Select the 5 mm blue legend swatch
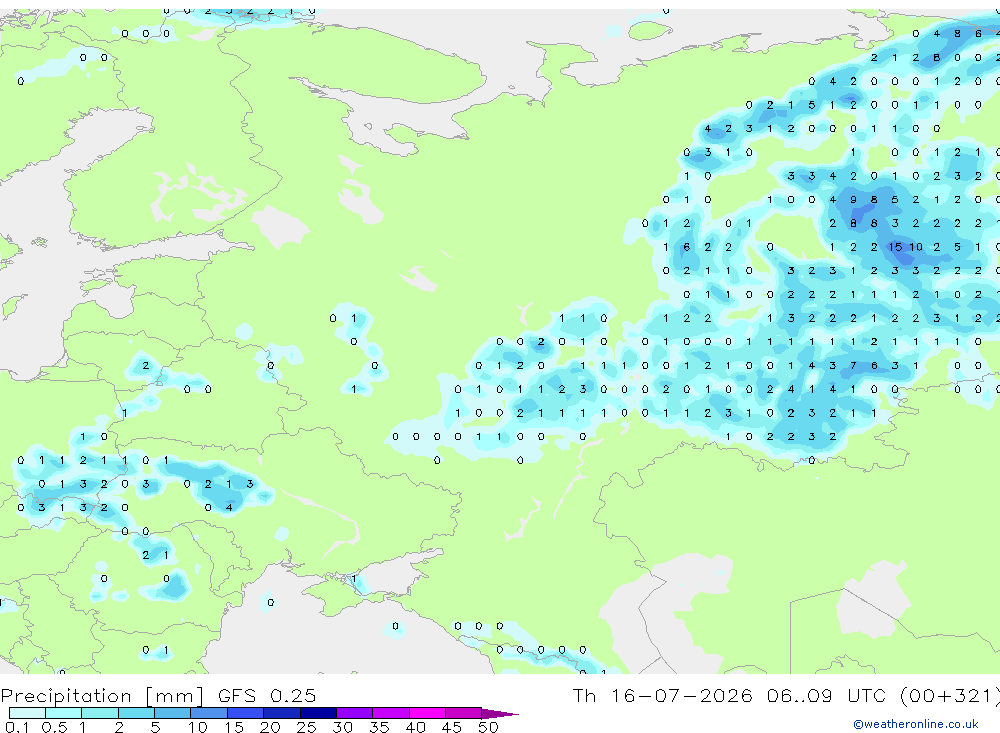The height and width of the screenshot is (733, 1000). pos(172,713)
